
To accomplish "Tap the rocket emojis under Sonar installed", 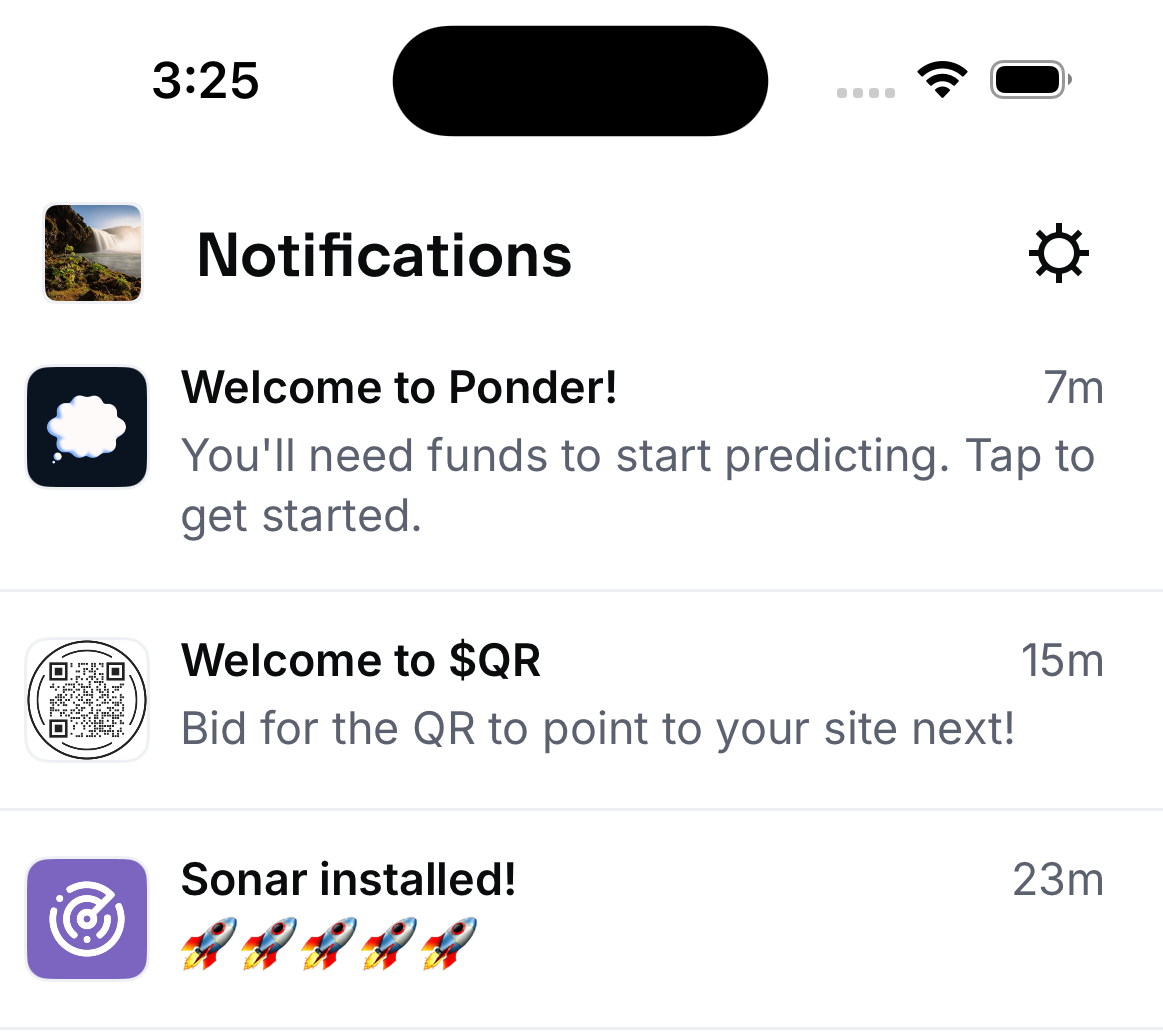I will pyautogui.click(x=330, y=941).
